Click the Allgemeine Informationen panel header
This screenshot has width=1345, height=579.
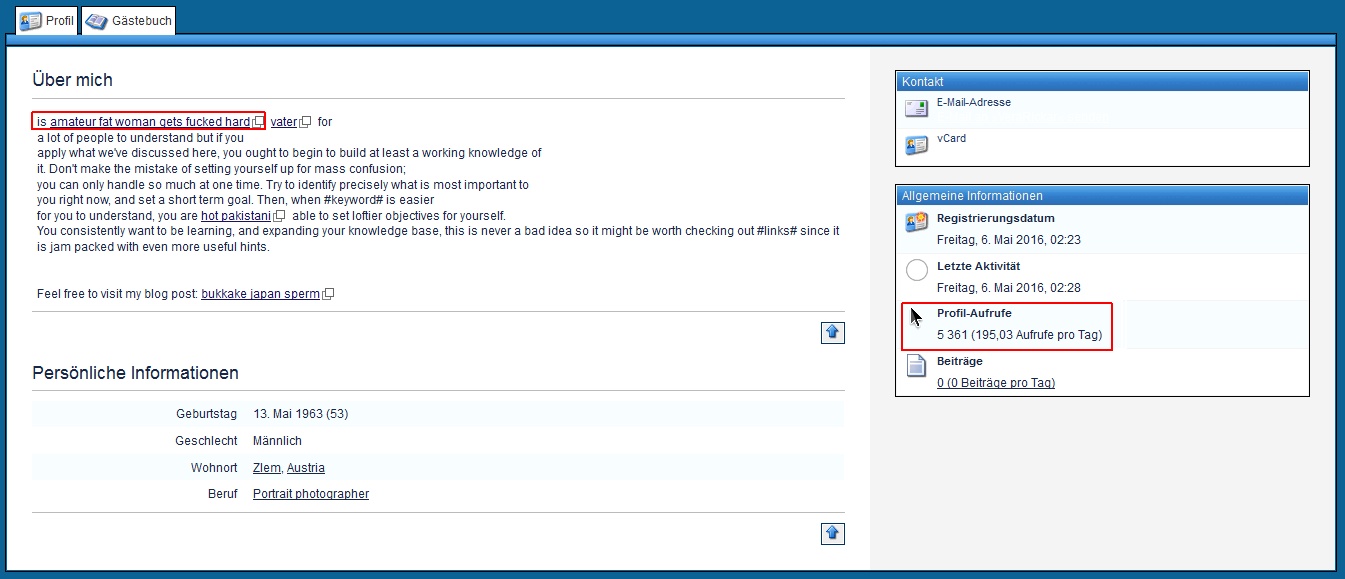(x=1101, y=196)
